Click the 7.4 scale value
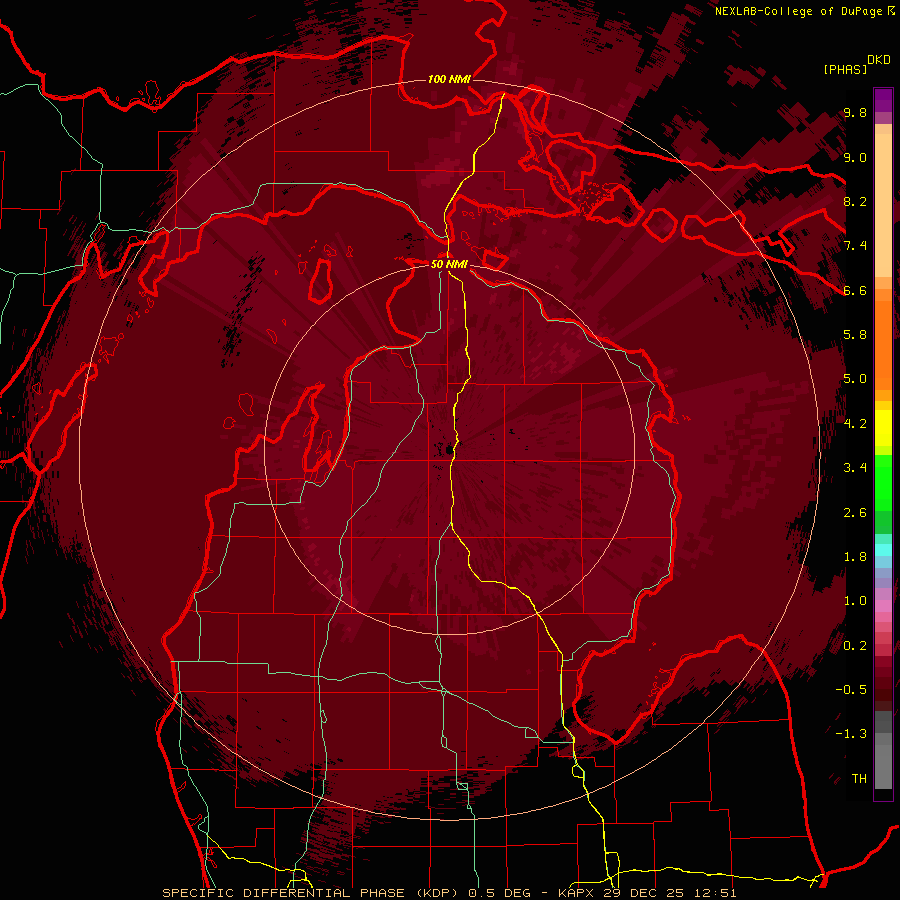Screen dimensions: 900x900 (x=855, y=246)
